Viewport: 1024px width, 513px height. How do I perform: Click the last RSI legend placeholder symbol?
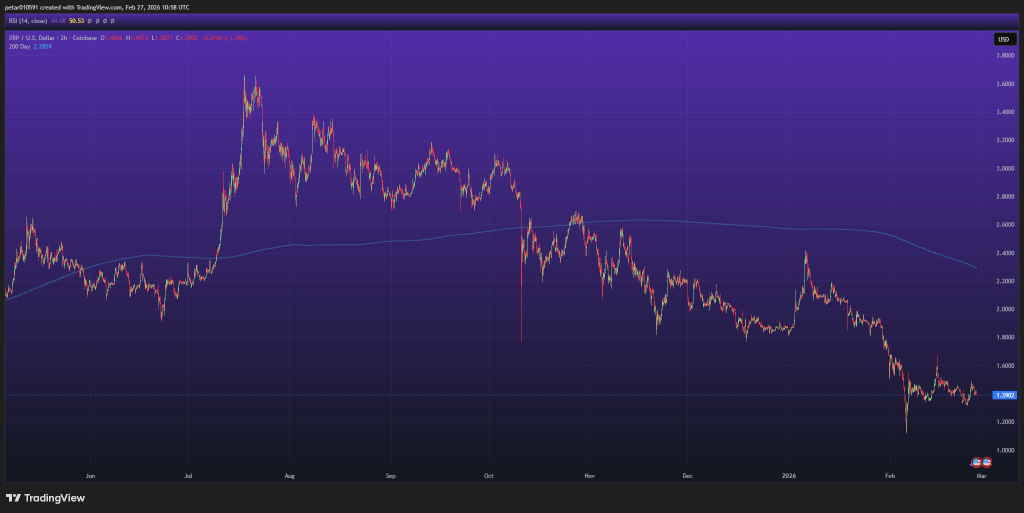(113, 21)
